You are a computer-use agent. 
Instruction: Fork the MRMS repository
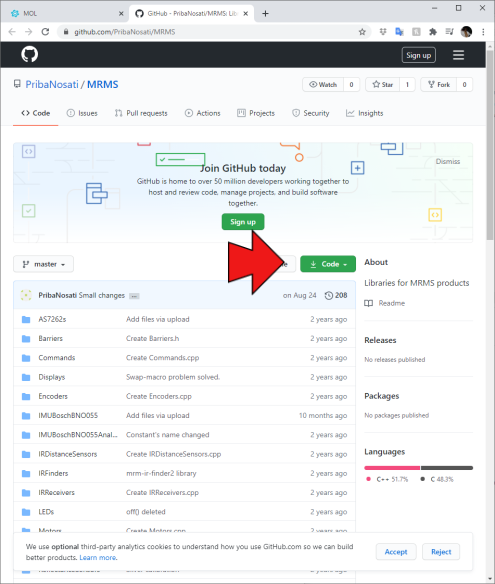(439, 85)
